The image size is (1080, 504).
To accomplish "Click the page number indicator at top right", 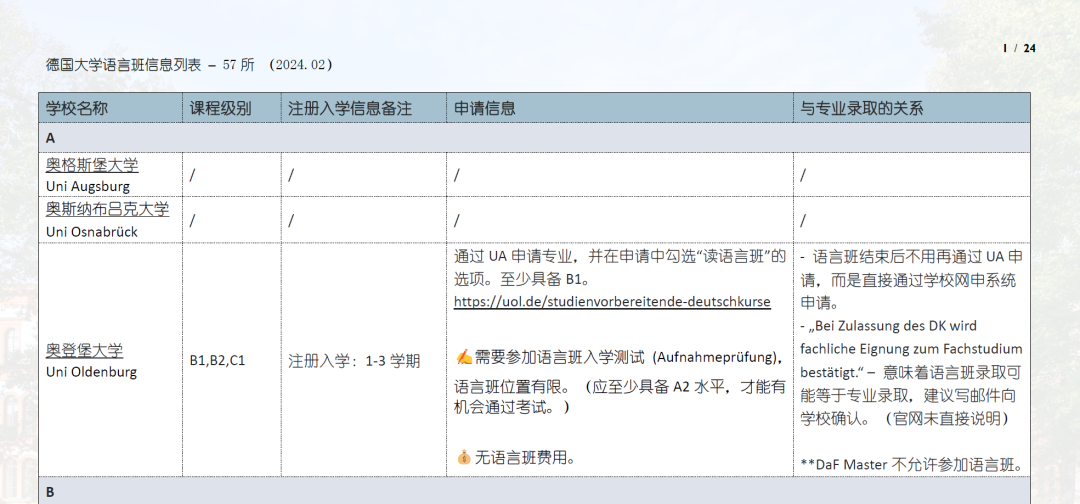I will [x=1019, y=48].
